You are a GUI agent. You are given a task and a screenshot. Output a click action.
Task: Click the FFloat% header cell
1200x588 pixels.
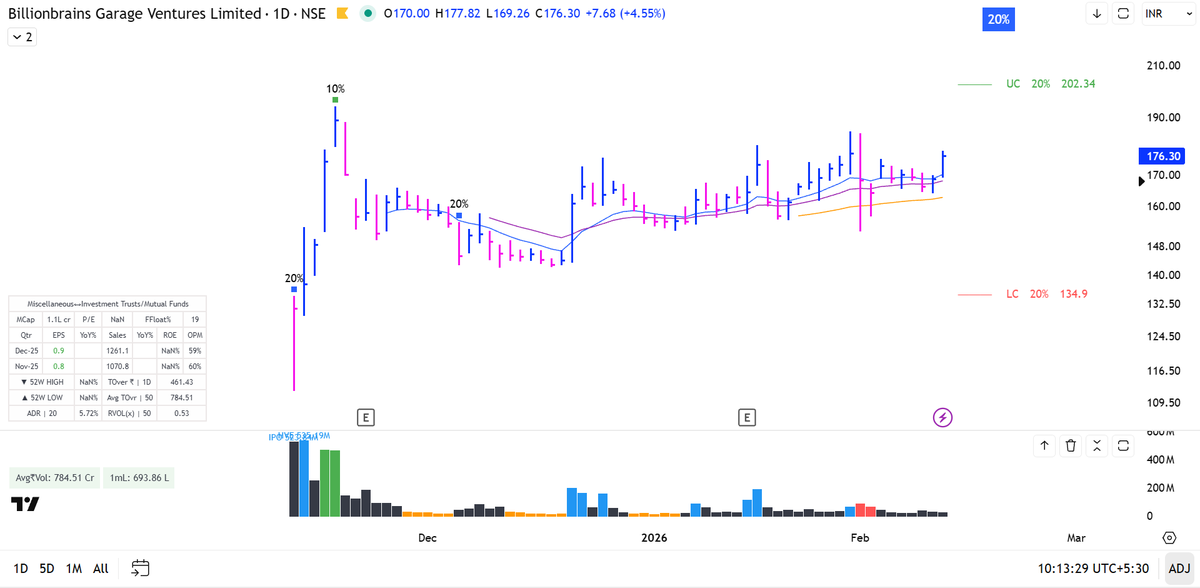(160, 320)
